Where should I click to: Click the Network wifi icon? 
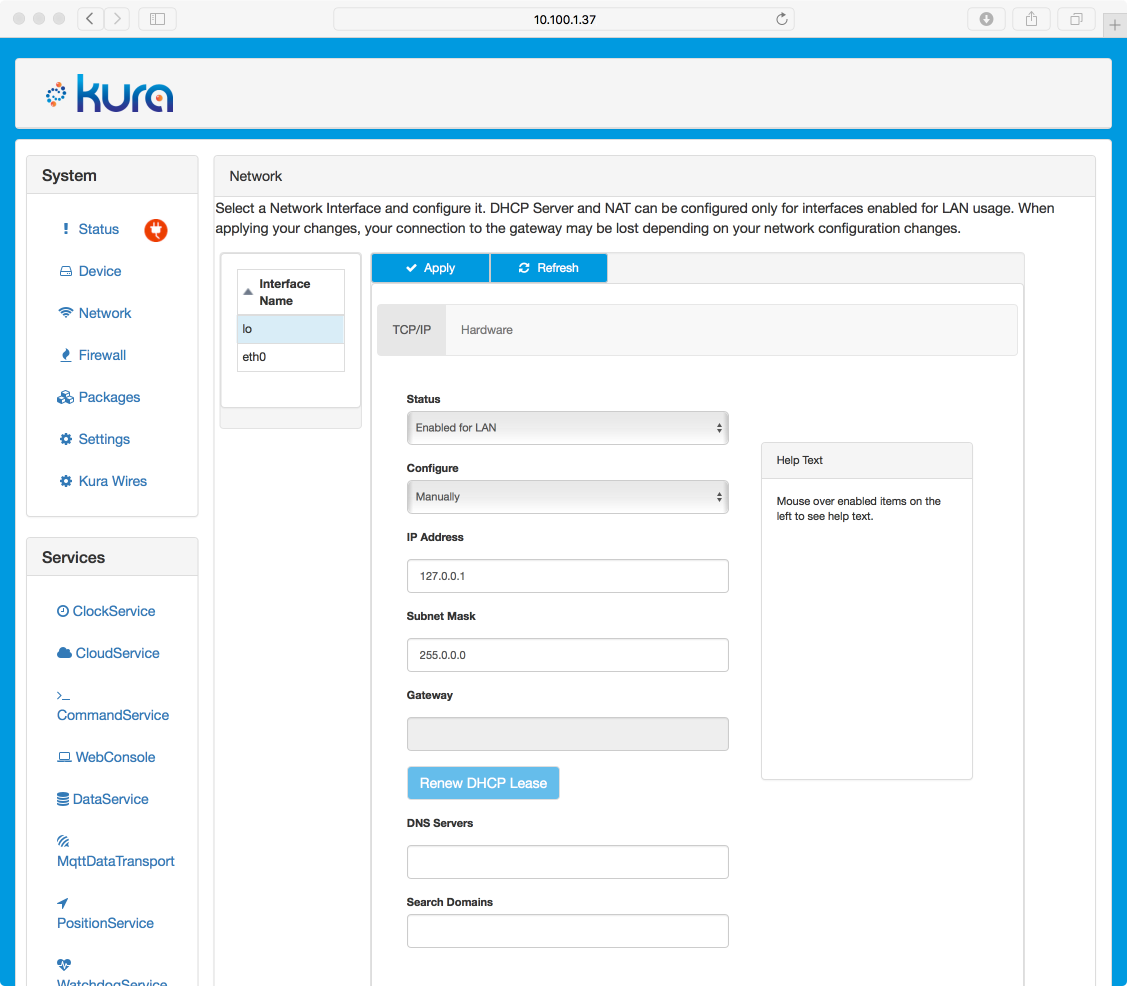tap(65, 313)
